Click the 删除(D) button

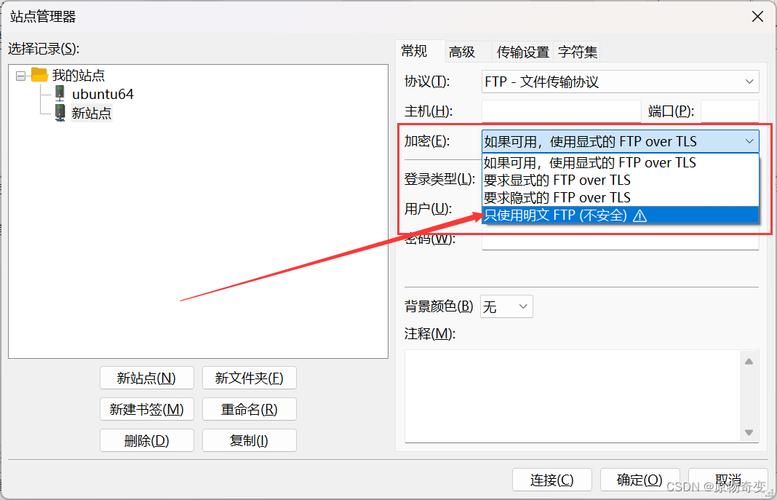[147, 440]
